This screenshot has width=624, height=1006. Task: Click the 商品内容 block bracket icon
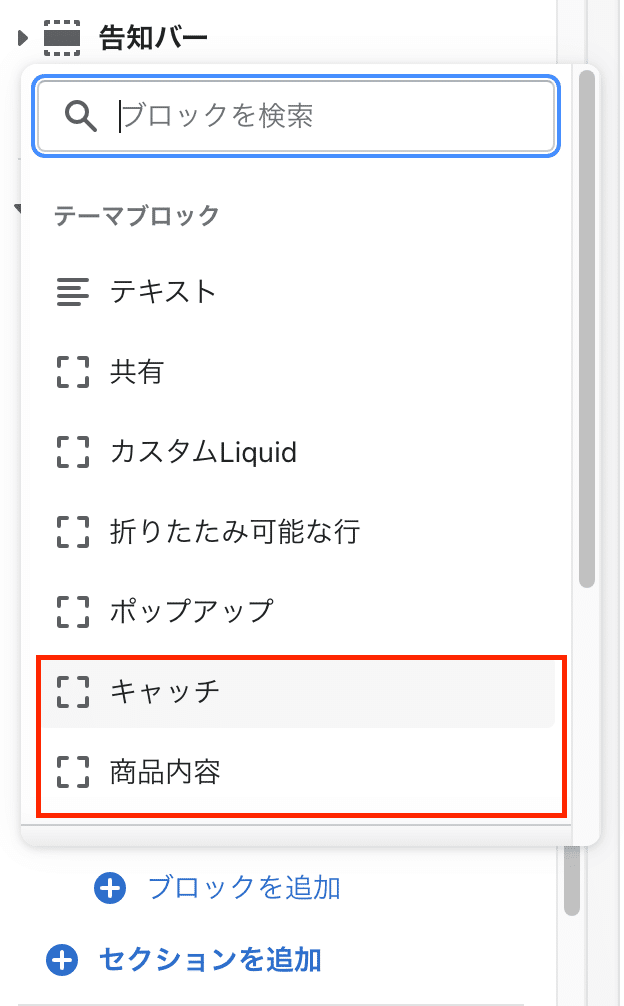(x=73, y=772)
